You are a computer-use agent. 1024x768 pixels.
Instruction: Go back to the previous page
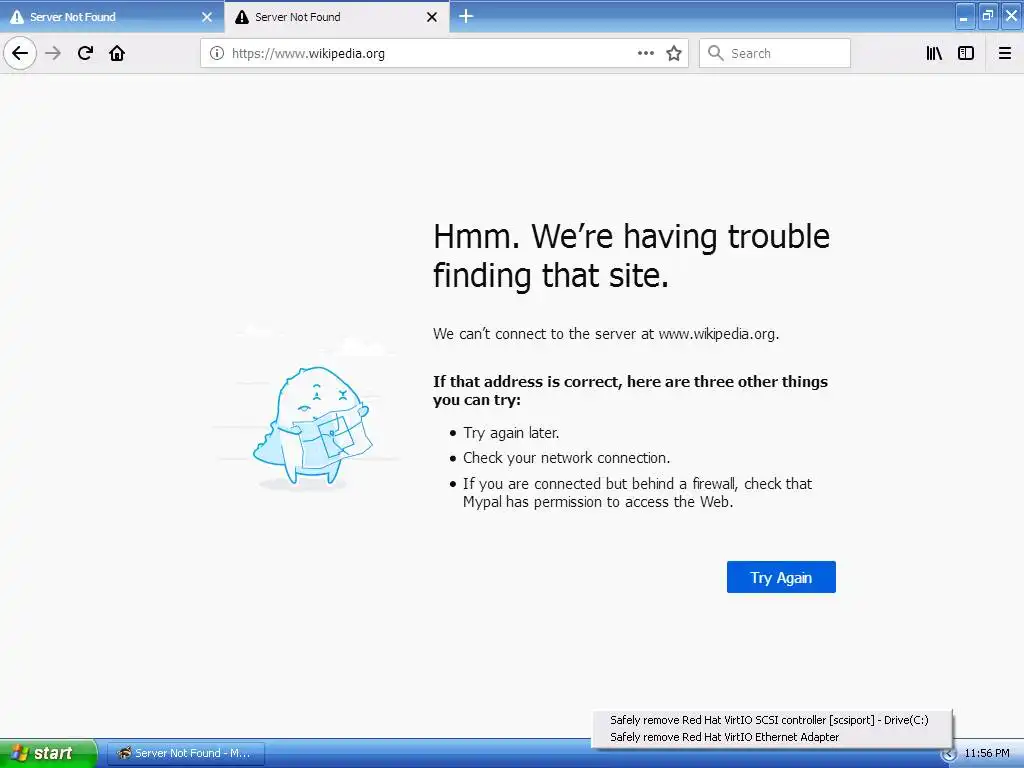pos(20,53)
